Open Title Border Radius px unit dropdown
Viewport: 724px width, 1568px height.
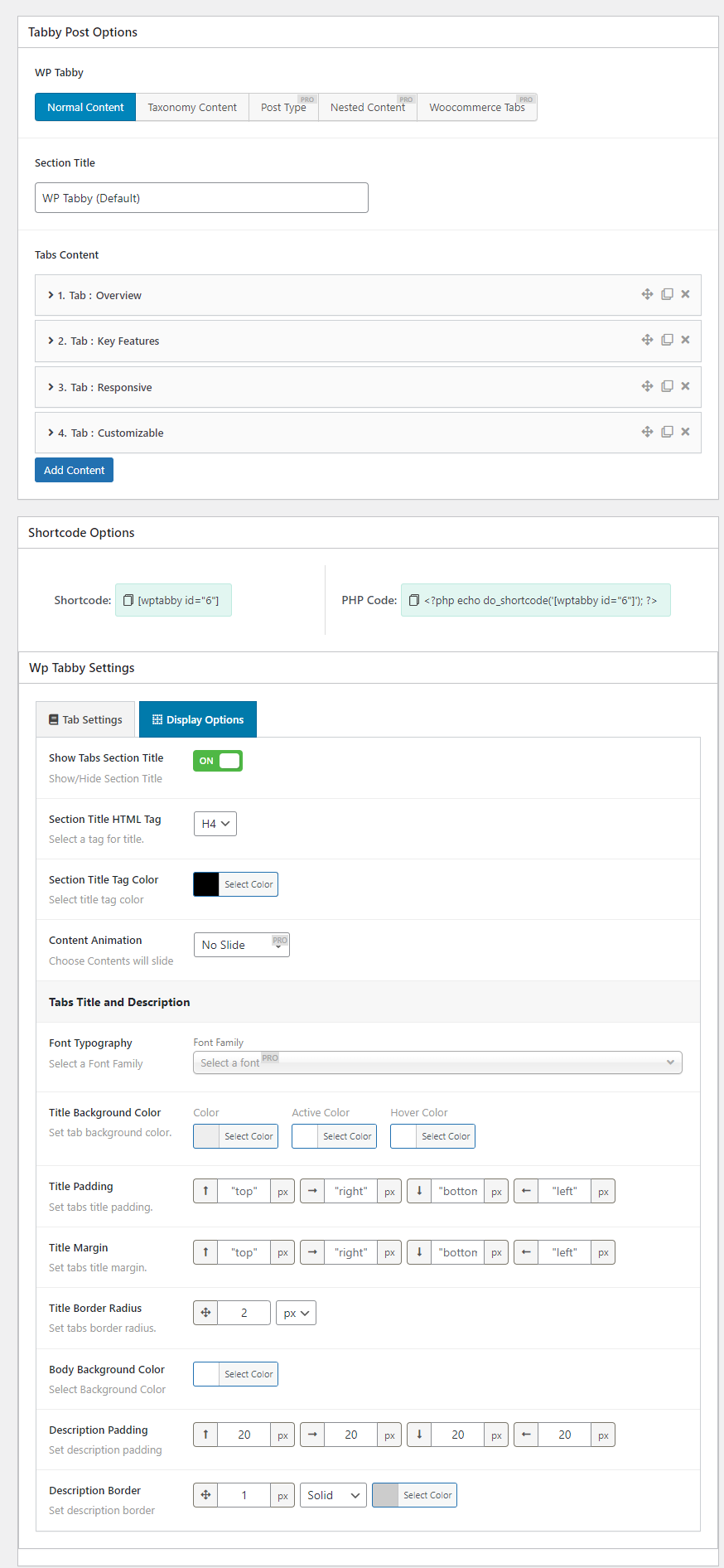296,1313
